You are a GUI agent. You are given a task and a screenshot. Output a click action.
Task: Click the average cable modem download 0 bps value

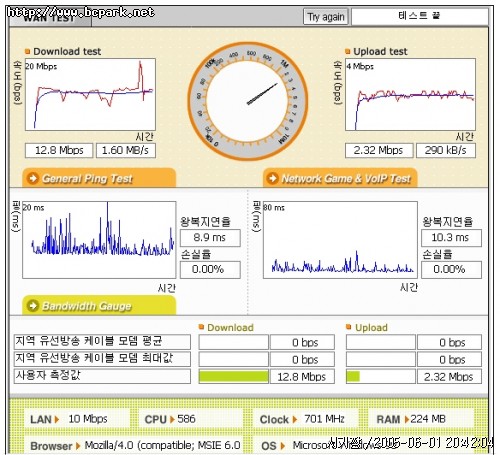click(x=302, y=342)
